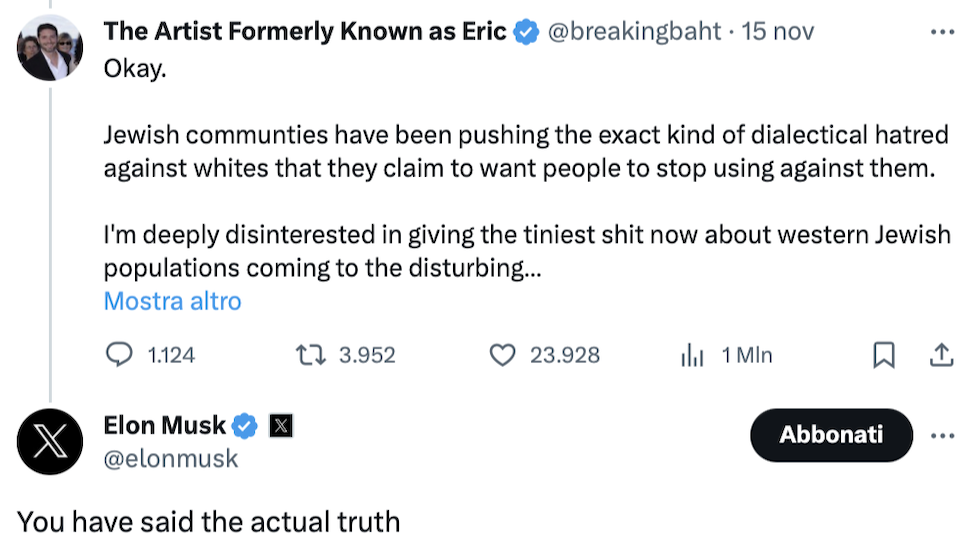
Task: Click the Elon Musk display name
Action: point(164,427)
